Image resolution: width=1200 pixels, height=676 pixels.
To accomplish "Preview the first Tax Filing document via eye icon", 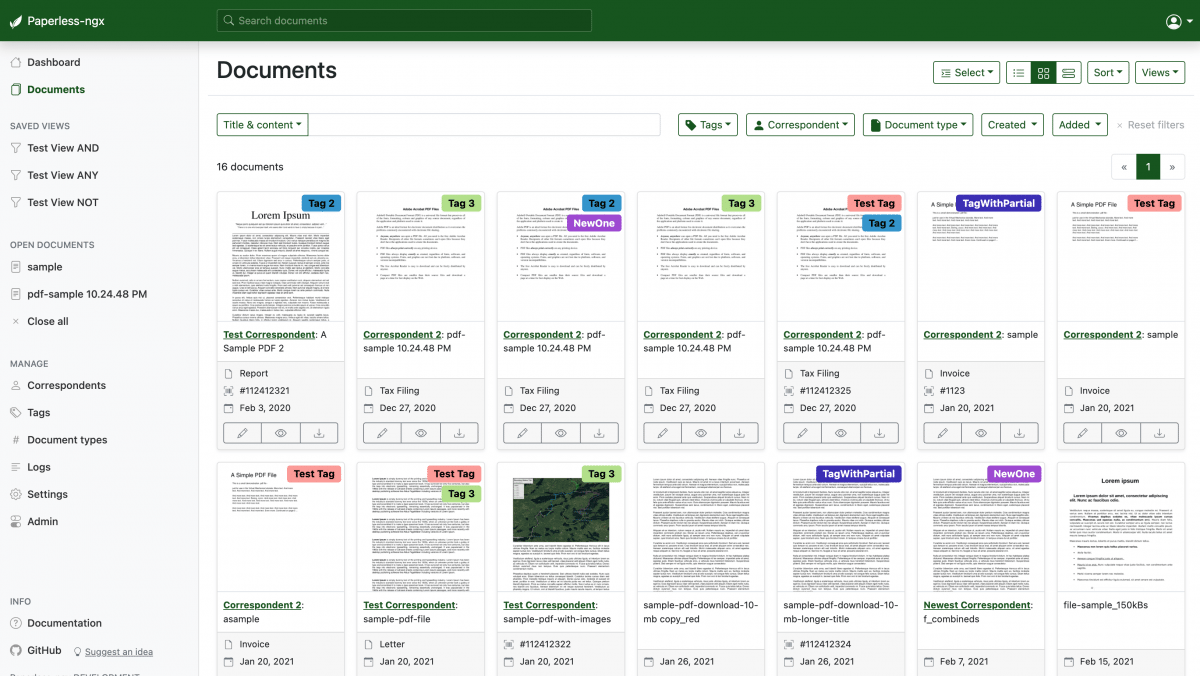I will tap(420, 433).
